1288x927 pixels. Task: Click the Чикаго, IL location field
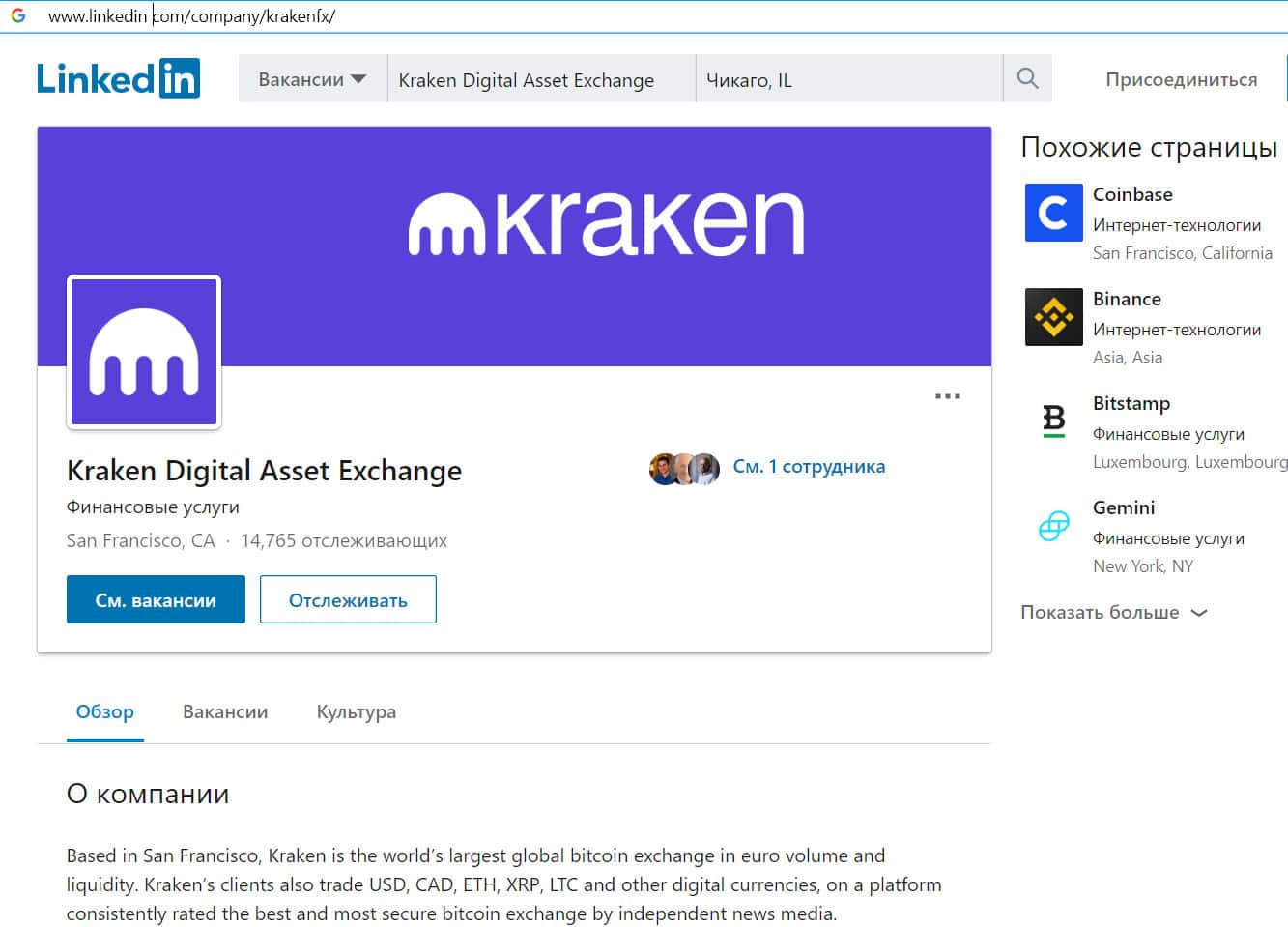pos(849,79)
